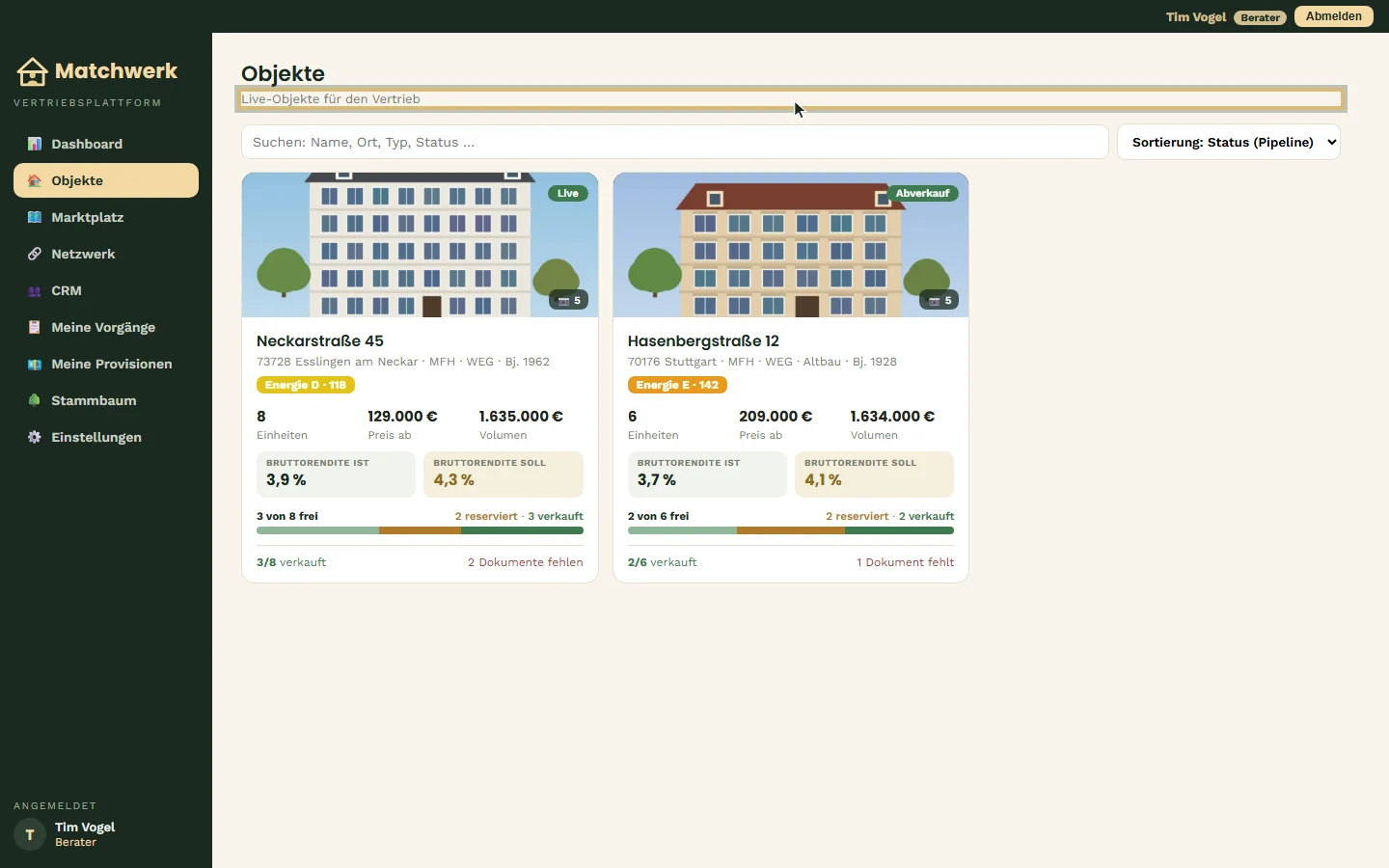Click the Hasenbergstraße 12 building thumbnail
The image size is (1389, 868).
point(791,245)
